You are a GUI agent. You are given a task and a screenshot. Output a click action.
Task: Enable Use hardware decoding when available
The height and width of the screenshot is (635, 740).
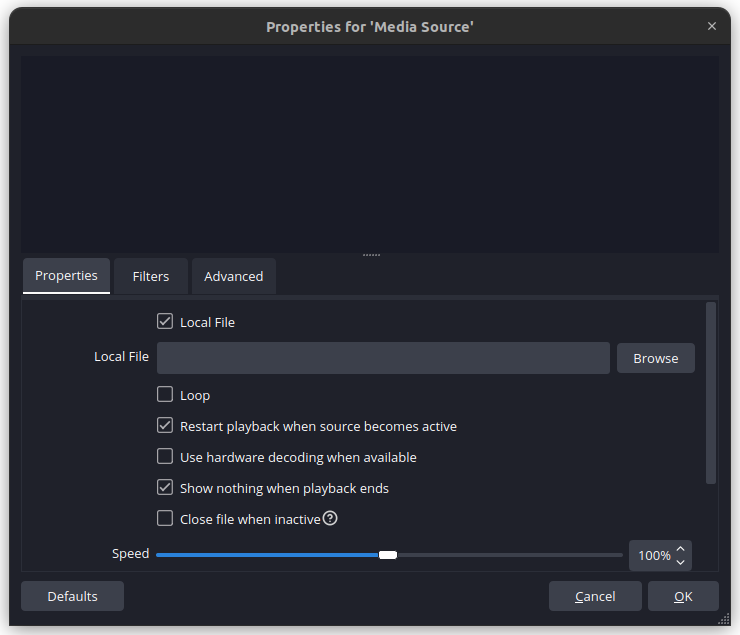click(x=165, y=457)
